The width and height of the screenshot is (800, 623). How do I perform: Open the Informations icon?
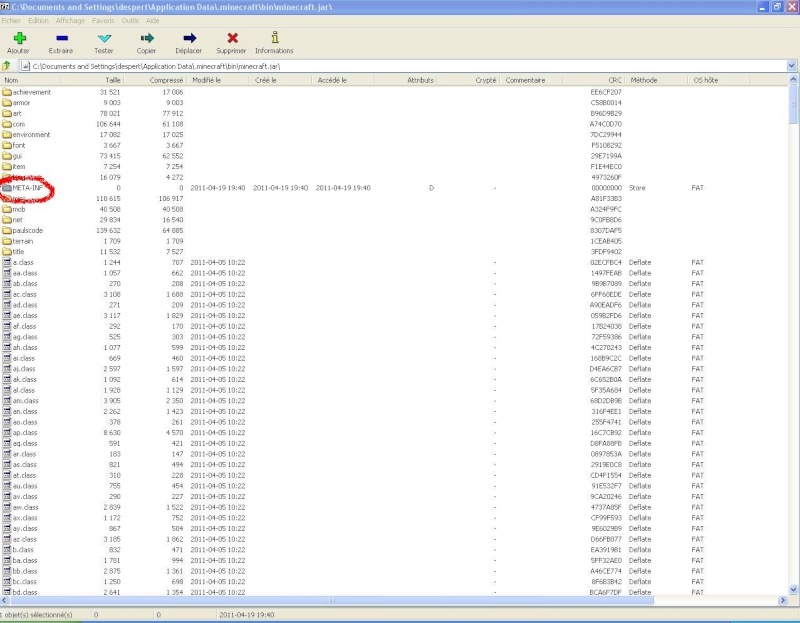point(274,38)
